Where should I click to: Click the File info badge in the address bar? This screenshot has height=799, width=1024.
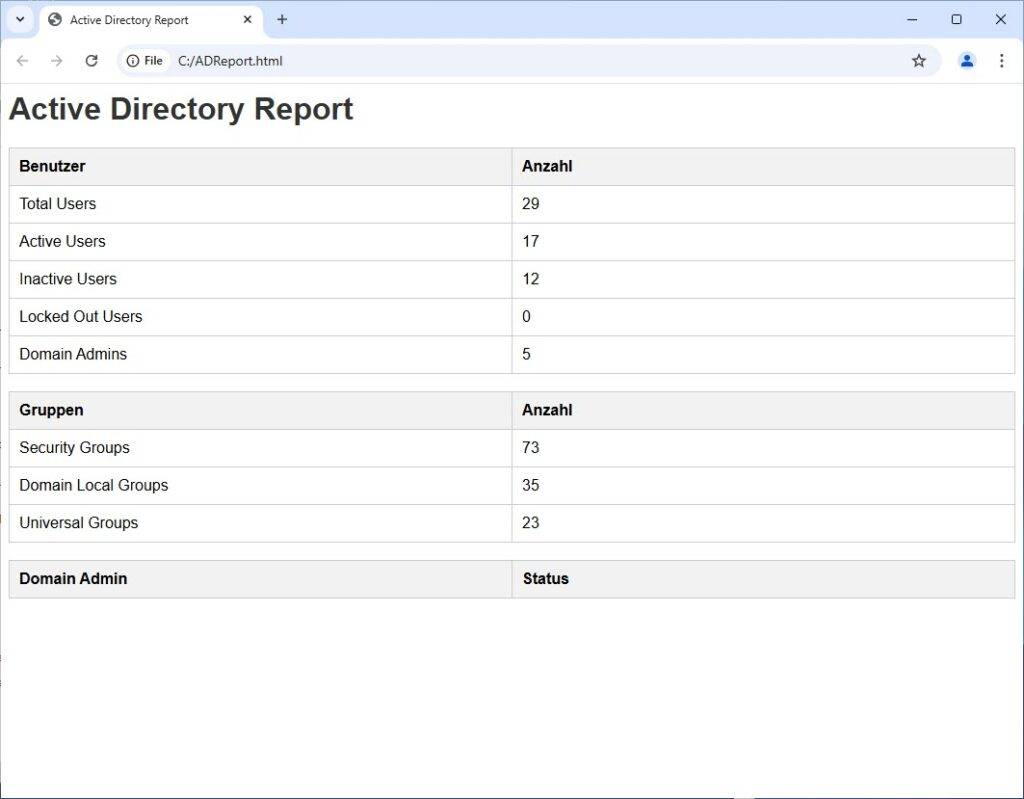[144, 61]
